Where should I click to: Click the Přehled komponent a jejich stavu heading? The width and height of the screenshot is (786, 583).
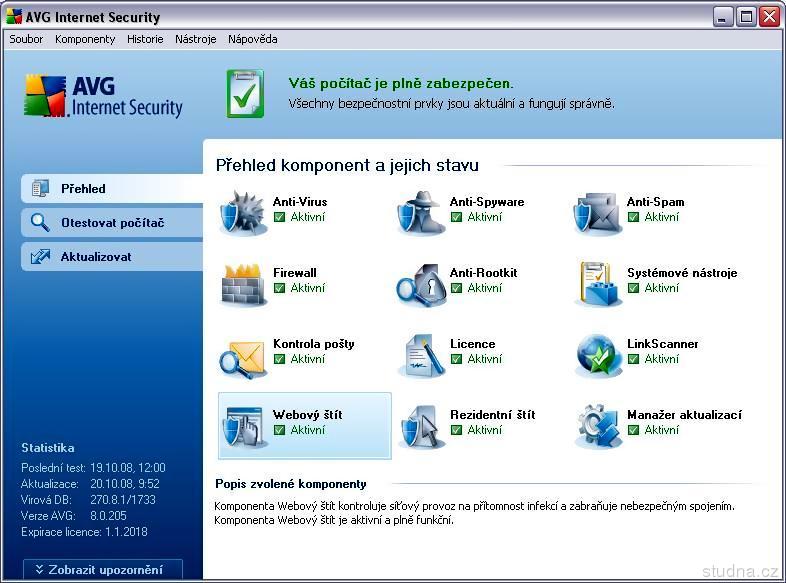pos(347,165)
